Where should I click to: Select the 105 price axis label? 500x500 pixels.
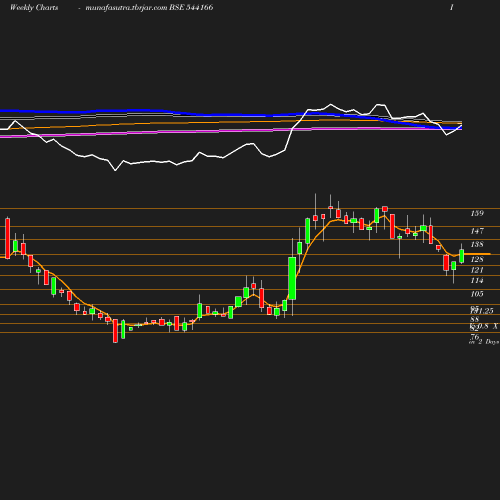[x=477, y=294]
